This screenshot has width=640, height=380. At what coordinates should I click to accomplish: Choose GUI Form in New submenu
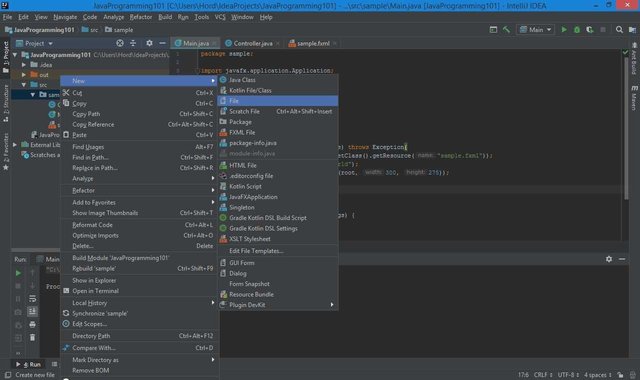point(278,263)
